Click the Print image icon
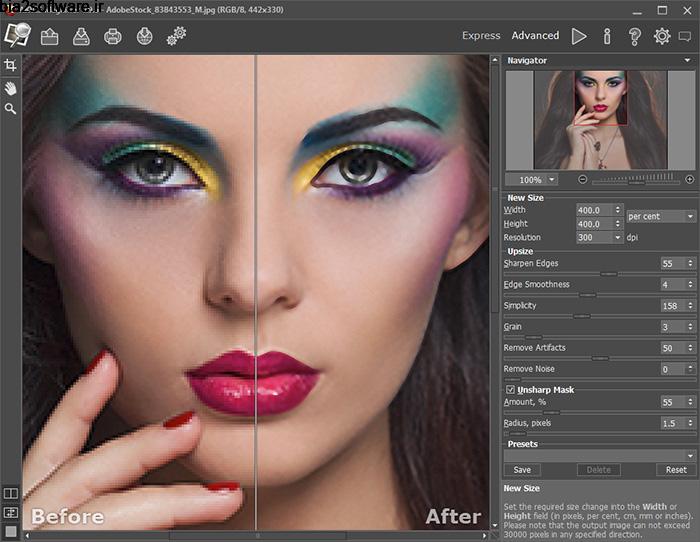The height and width of the screenshot is (542, 700). (x=113, y=36)
